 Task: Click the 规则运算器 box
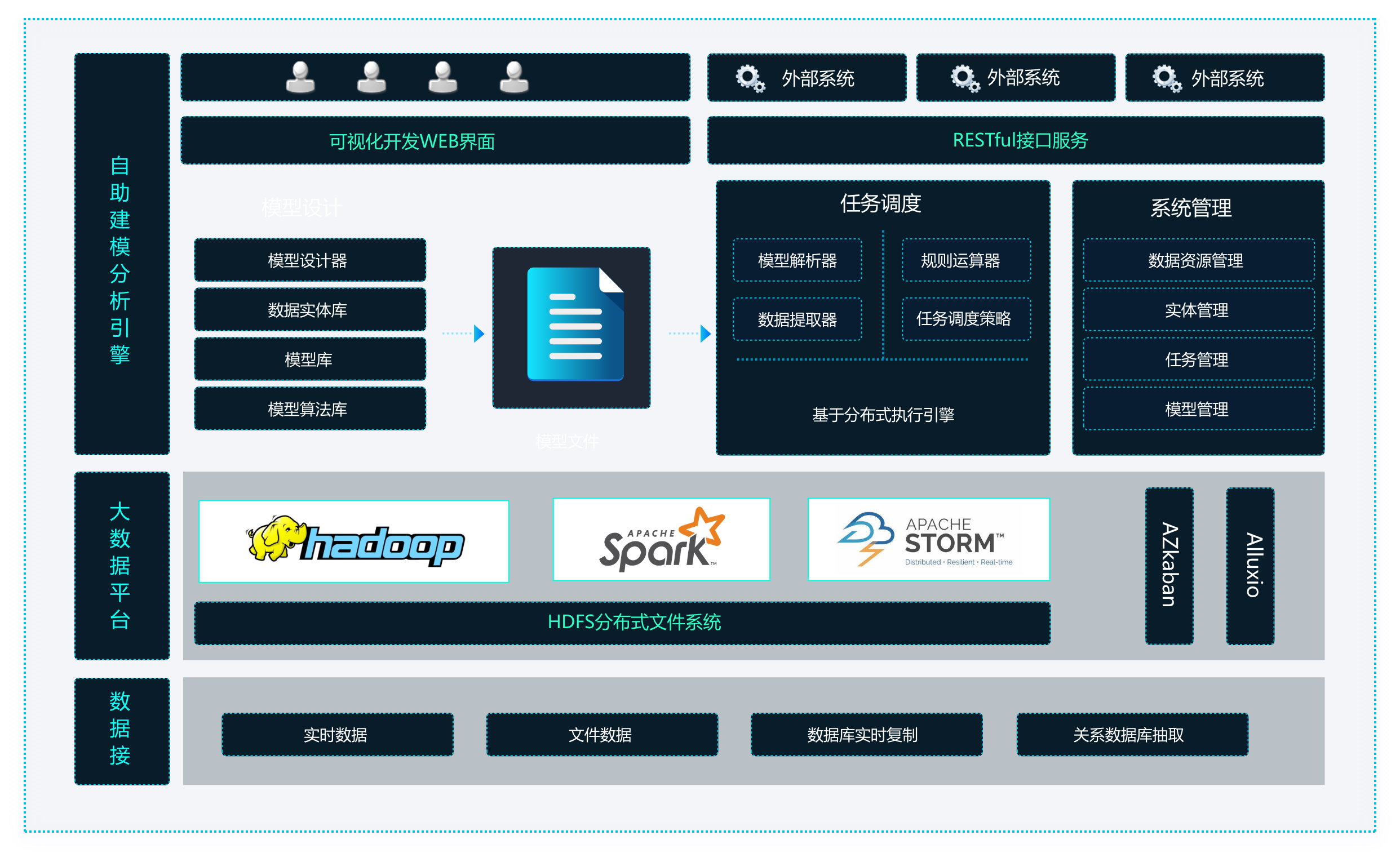[x=966, y=260]
